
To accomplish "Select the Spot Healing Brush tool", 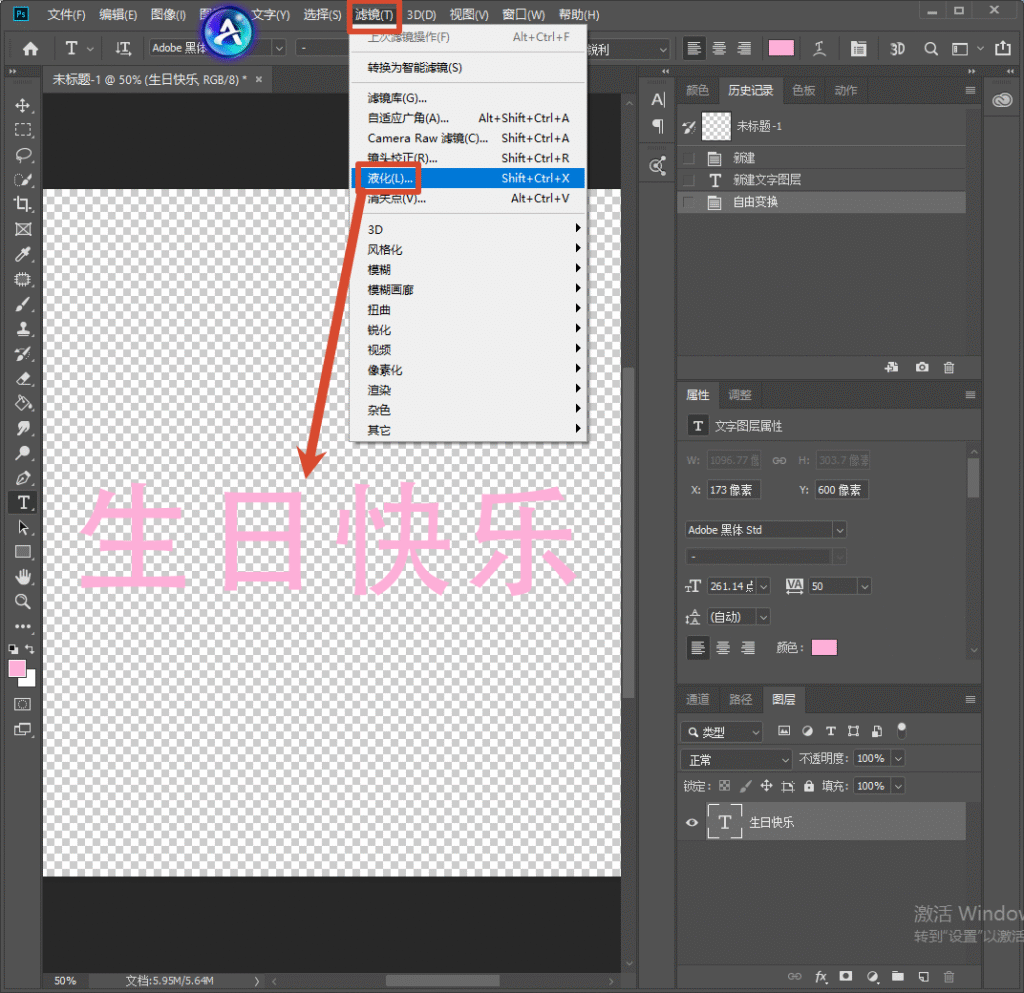I will (x=23, y=279).
